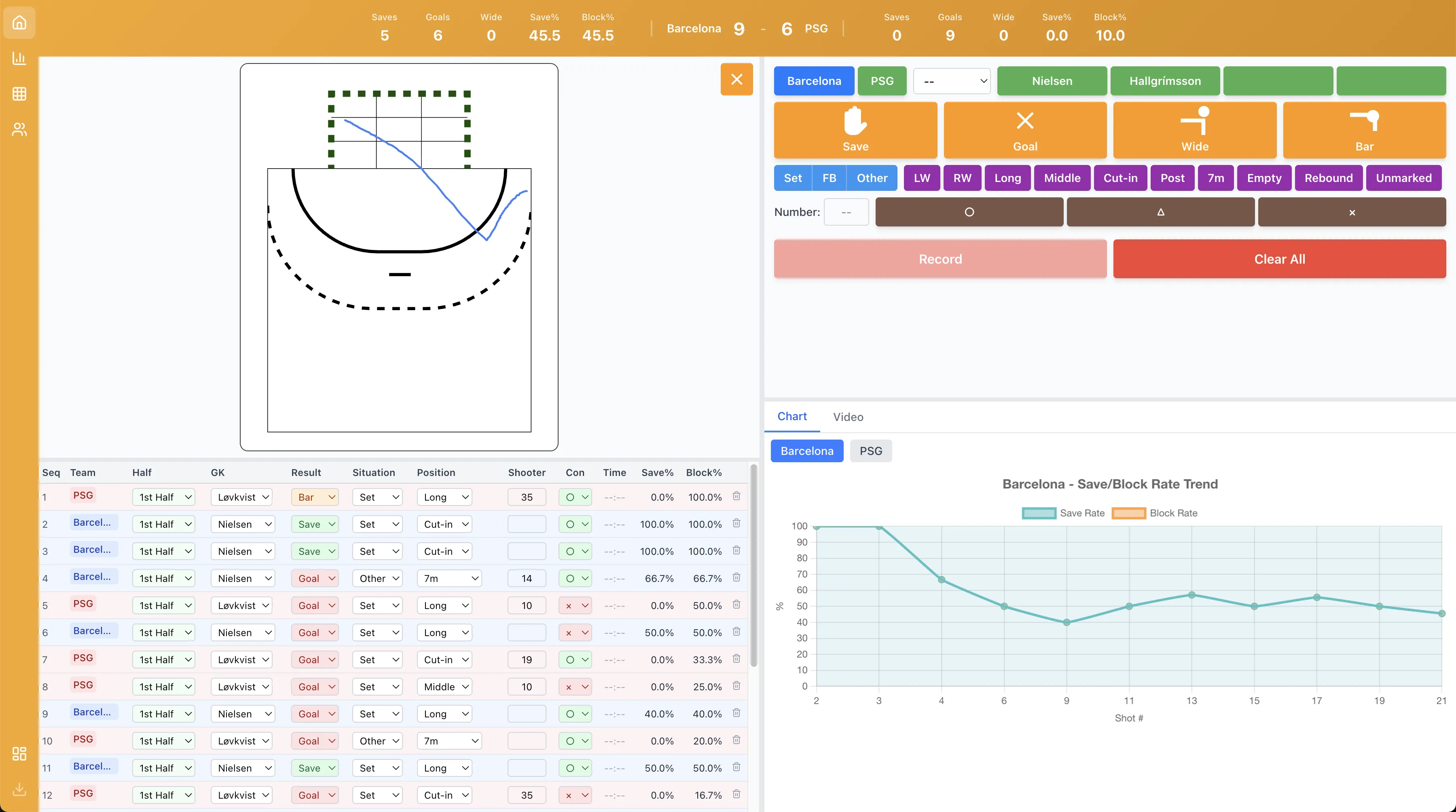Toggle the PSG team filter button

882,81
